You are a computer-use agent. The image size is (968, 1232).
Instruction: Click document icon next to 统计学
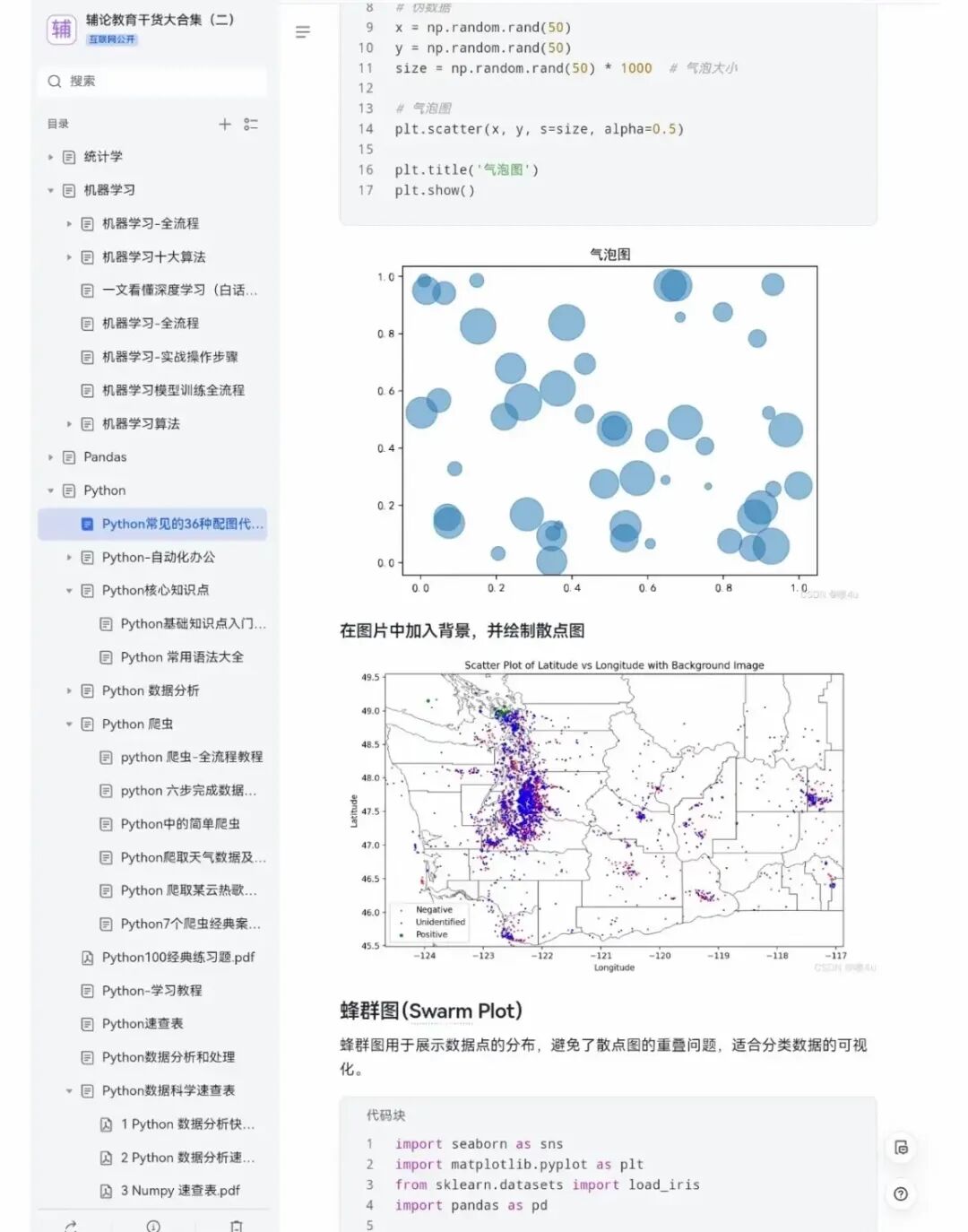69,157
